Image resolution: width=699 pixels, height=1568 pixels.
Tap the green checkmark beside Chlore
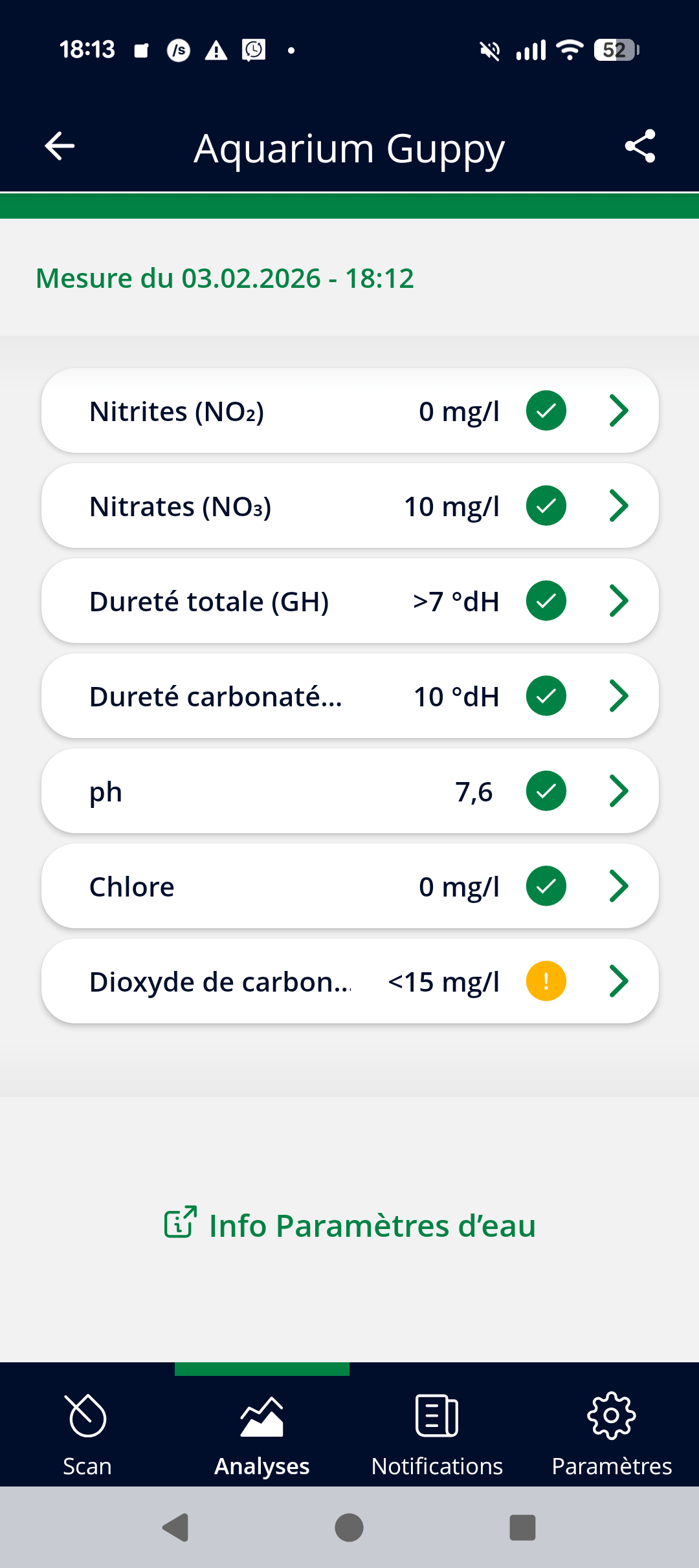546,886
